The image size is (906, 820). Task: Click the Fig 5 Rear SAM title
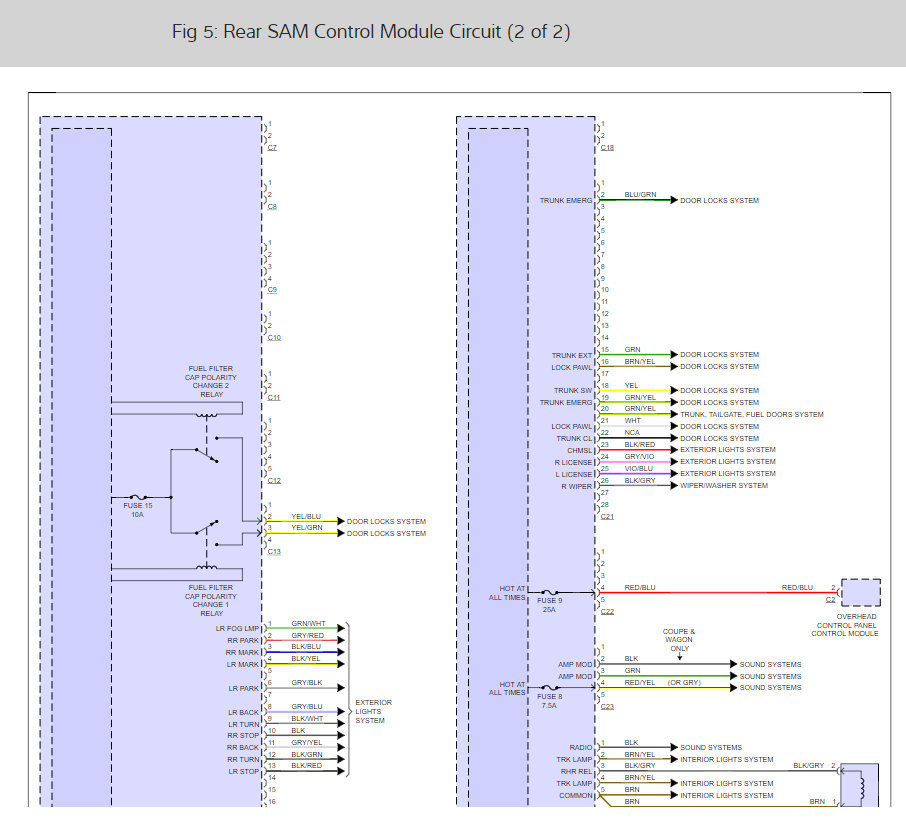pyautogui.click(x=371, y=32)
